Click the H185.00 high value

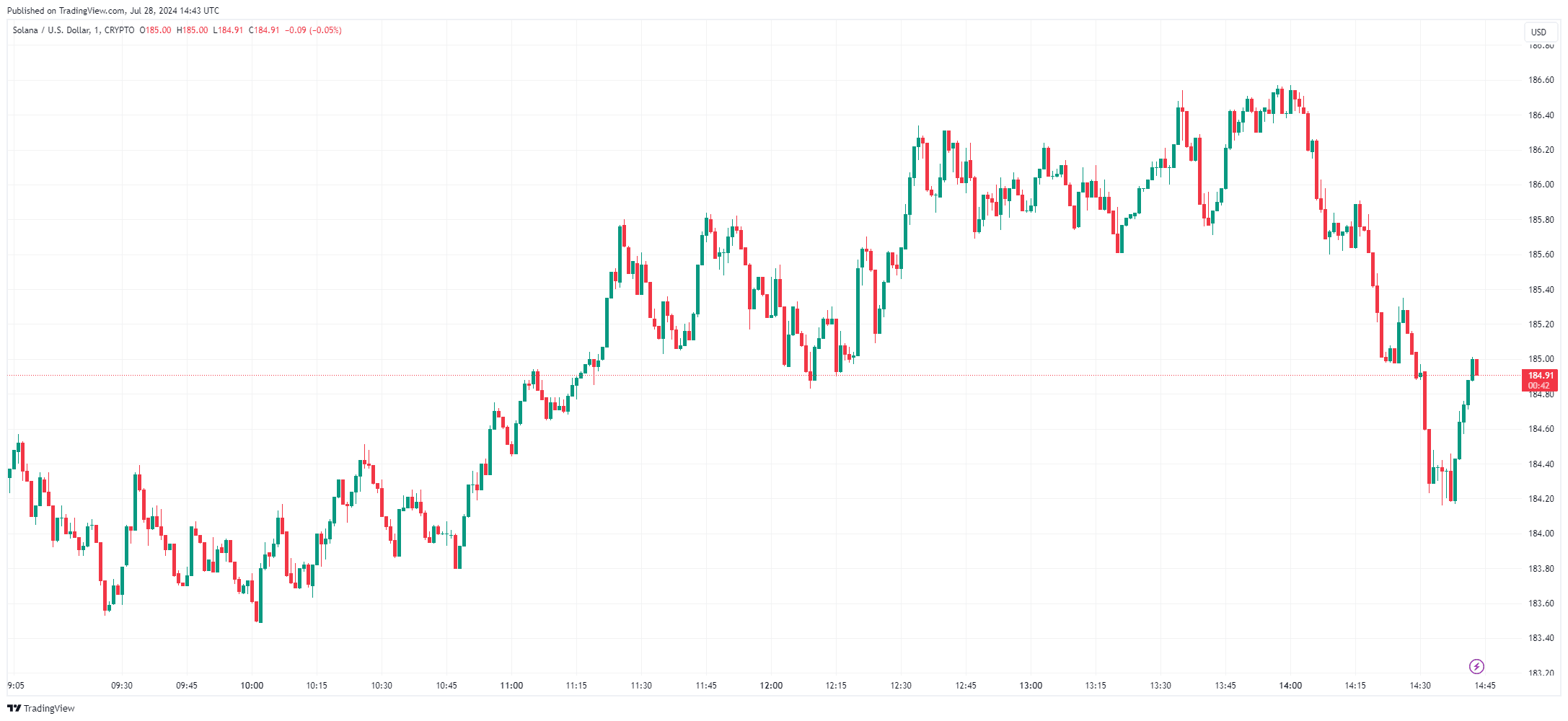pos(193,30)
